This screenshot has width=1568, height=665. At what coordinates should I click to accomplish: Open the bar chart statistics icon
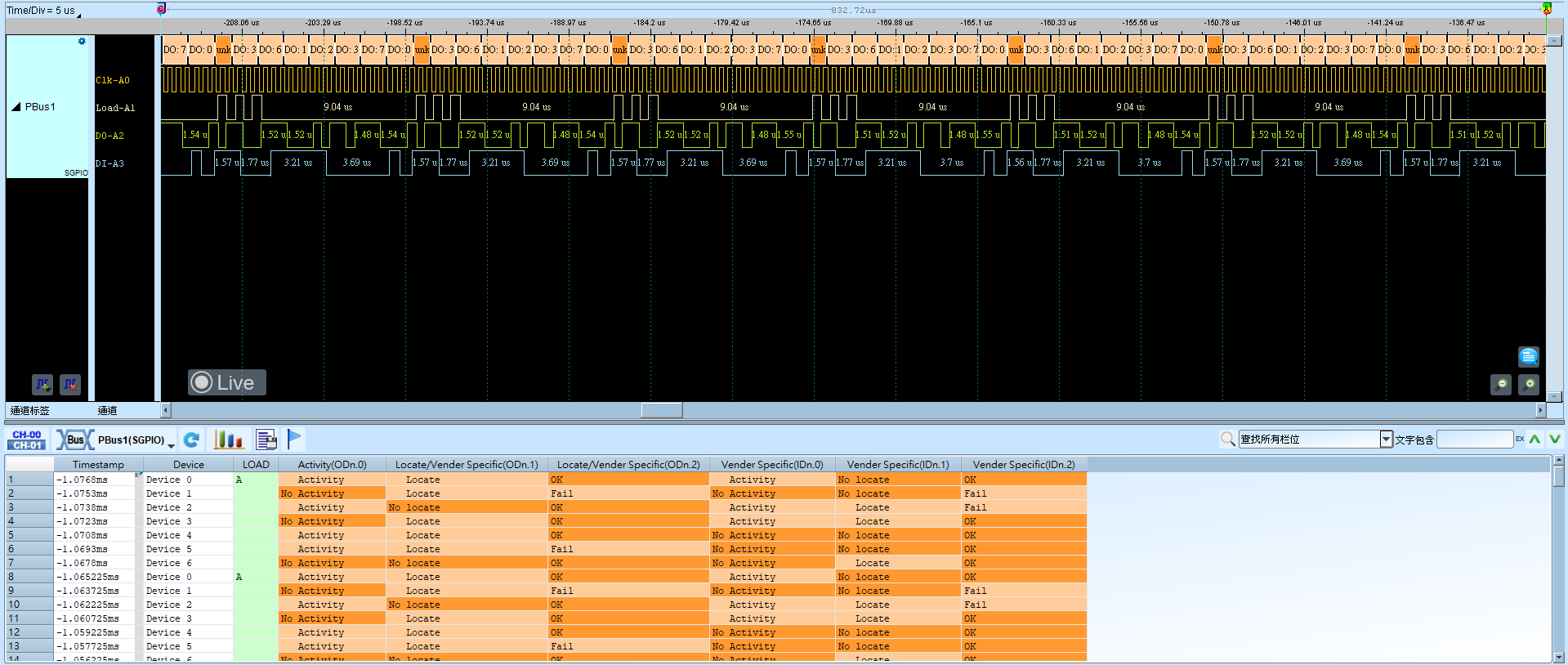[x=229, y=440]
